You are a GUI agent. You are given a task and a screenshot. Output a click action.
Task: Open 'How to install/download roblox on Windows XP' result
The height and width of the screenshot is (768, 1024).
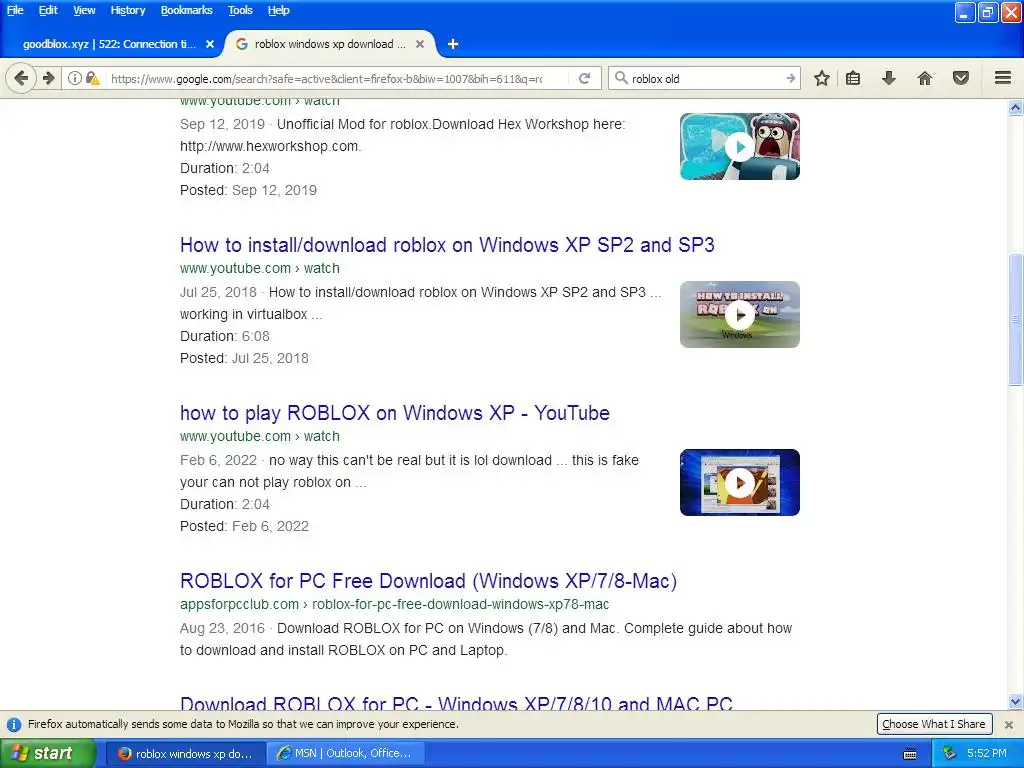[447, 245]
